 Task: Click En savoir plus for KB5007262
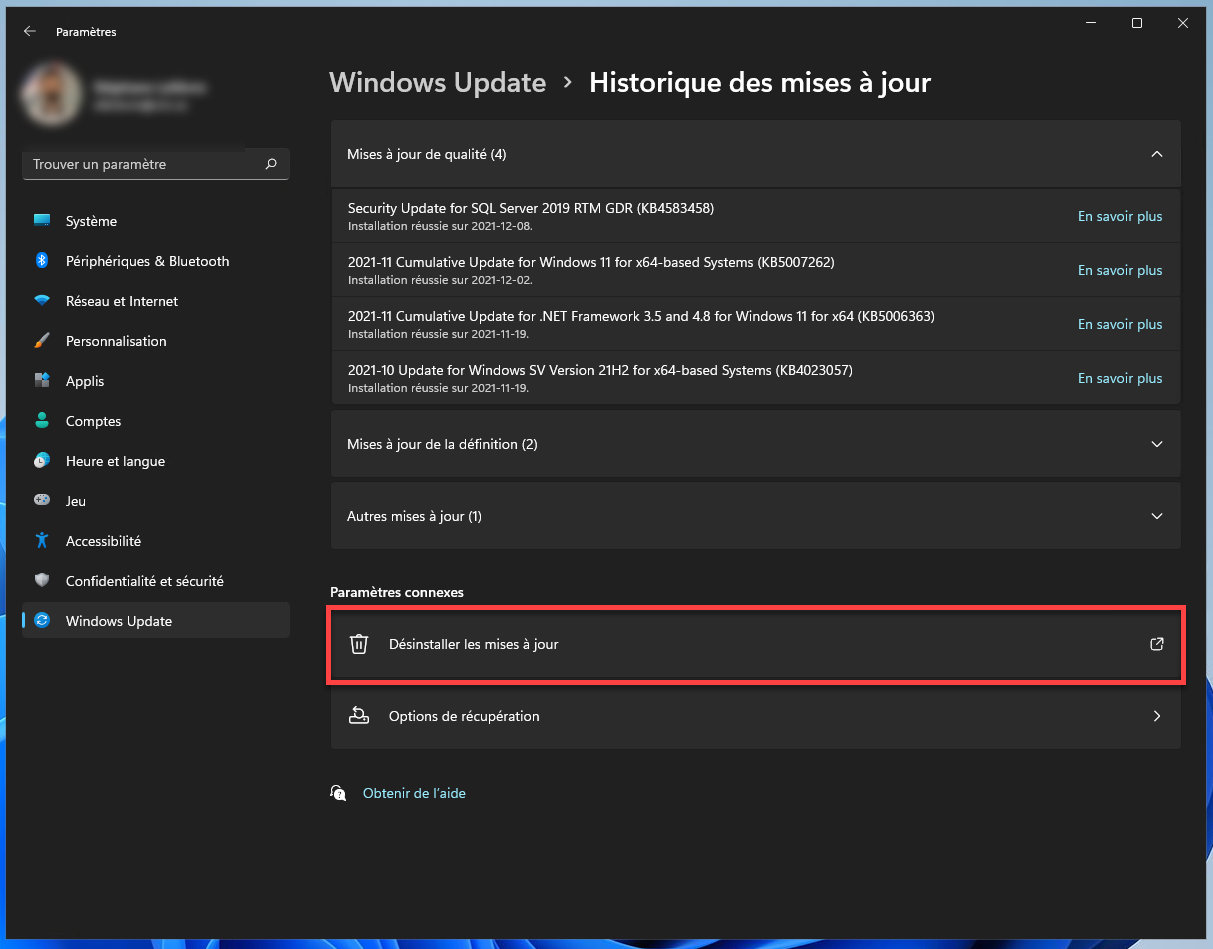pyautogui.click(x=1120, y=270)
